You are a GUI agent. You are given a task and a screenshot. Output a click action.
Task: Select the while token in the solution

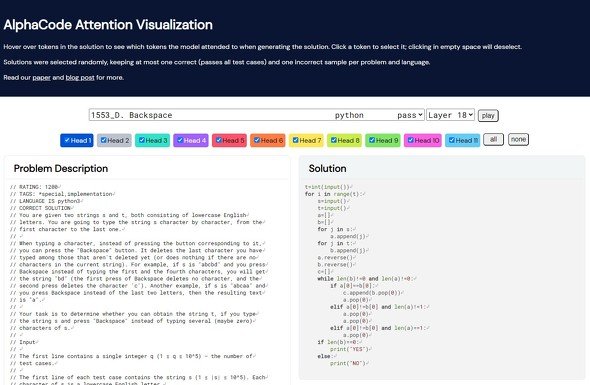pos(325,279)
